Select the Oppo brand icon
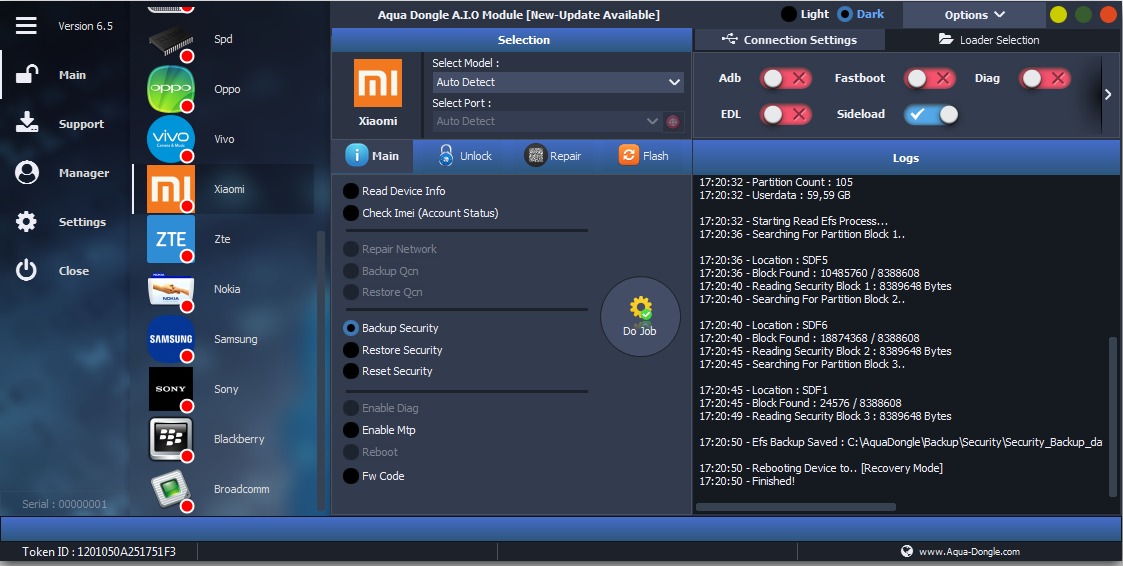 [x=171, y=89]
